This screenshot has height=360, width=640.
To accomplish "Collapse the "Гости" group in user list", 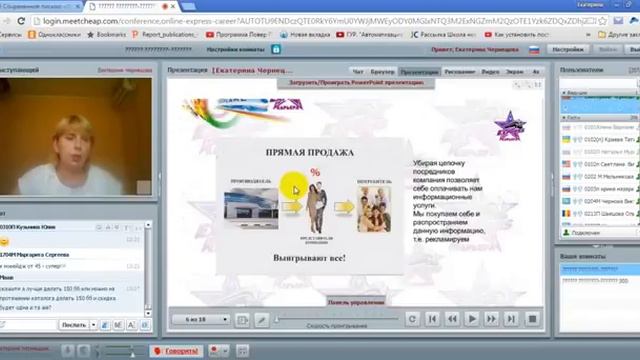I will [x=564, y=118].
